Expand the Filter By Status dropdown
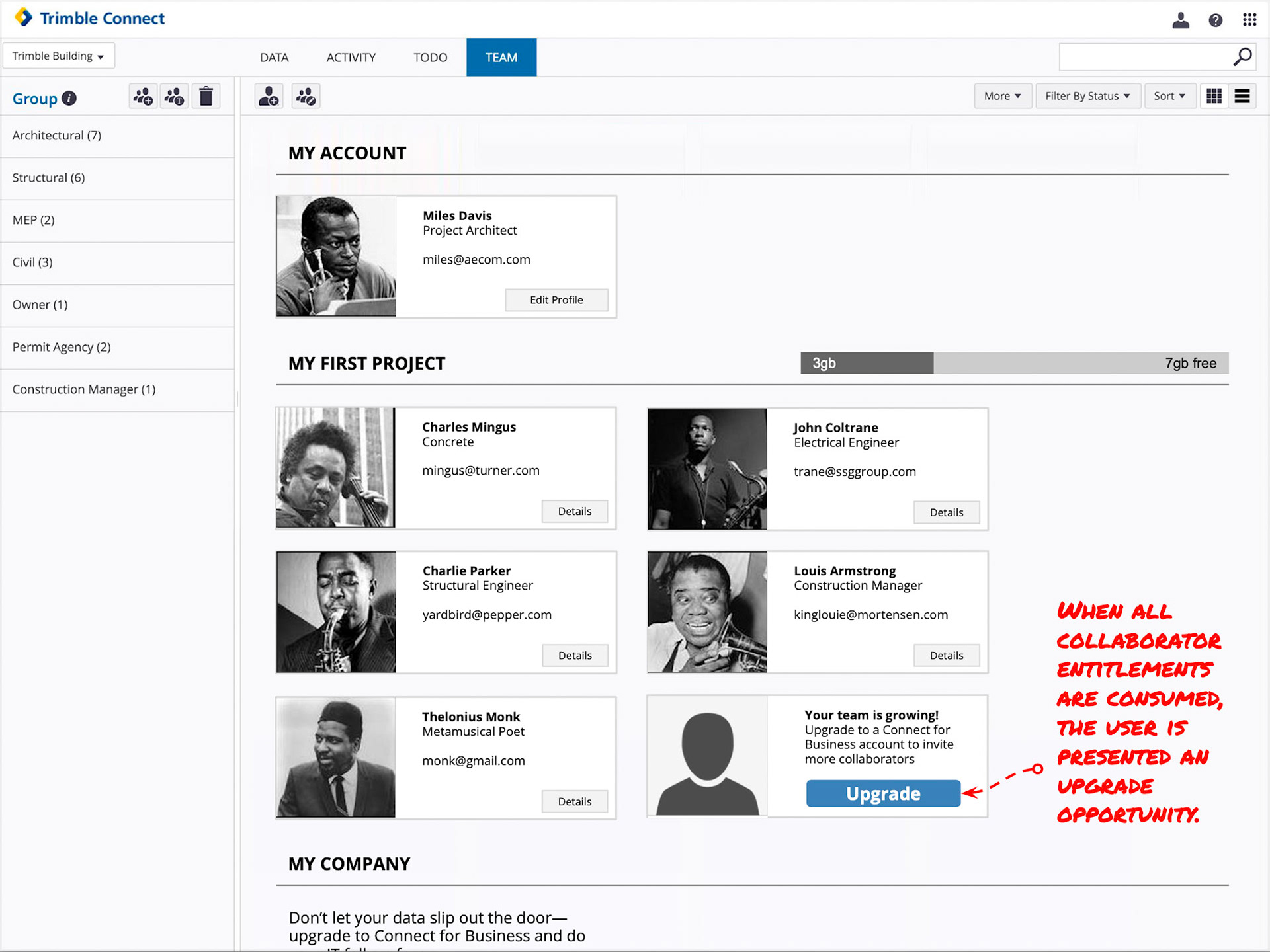The image size is (1270, 952). pyautogui.click(x=1087, y=96)
